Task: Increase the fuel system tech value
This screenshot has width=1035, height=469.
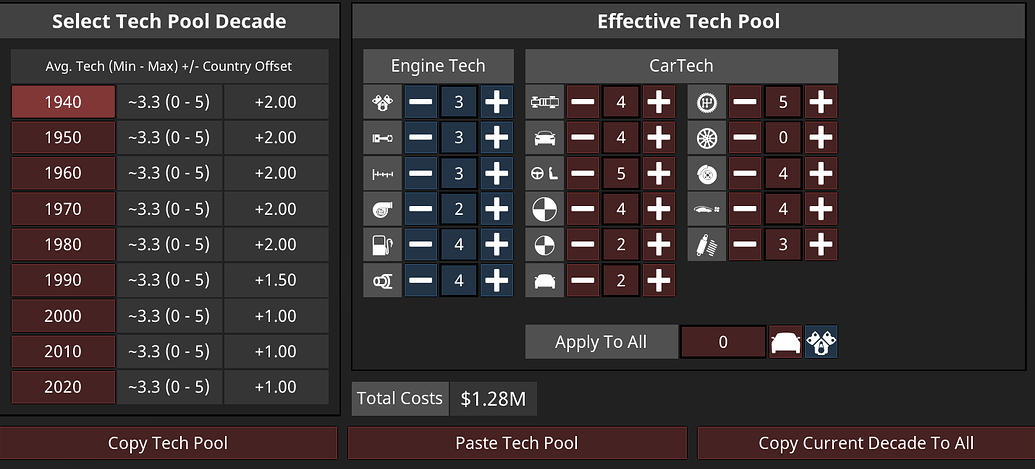Action: (496, 245)
